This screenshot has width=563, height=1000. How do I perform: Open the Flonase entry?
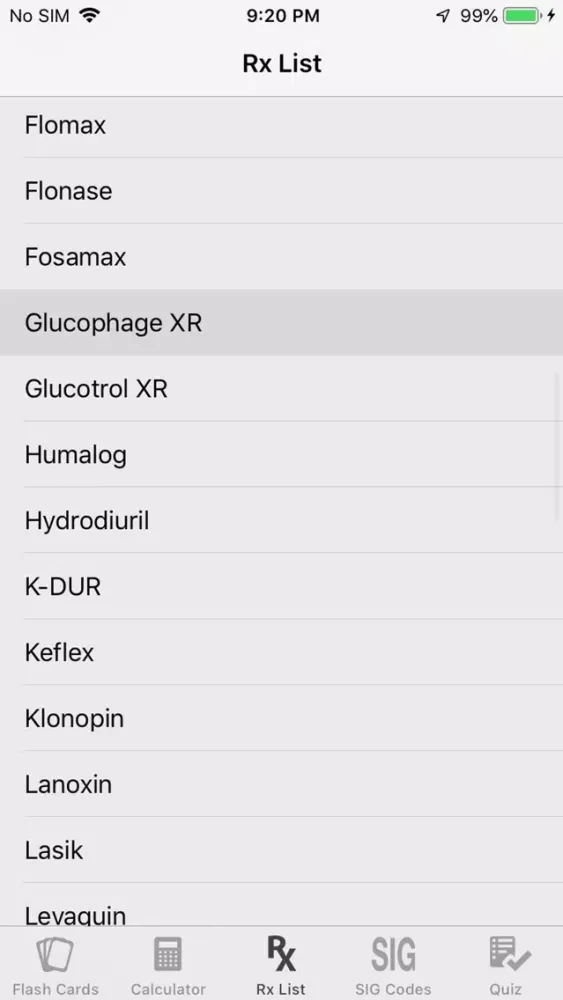(281, 191)
